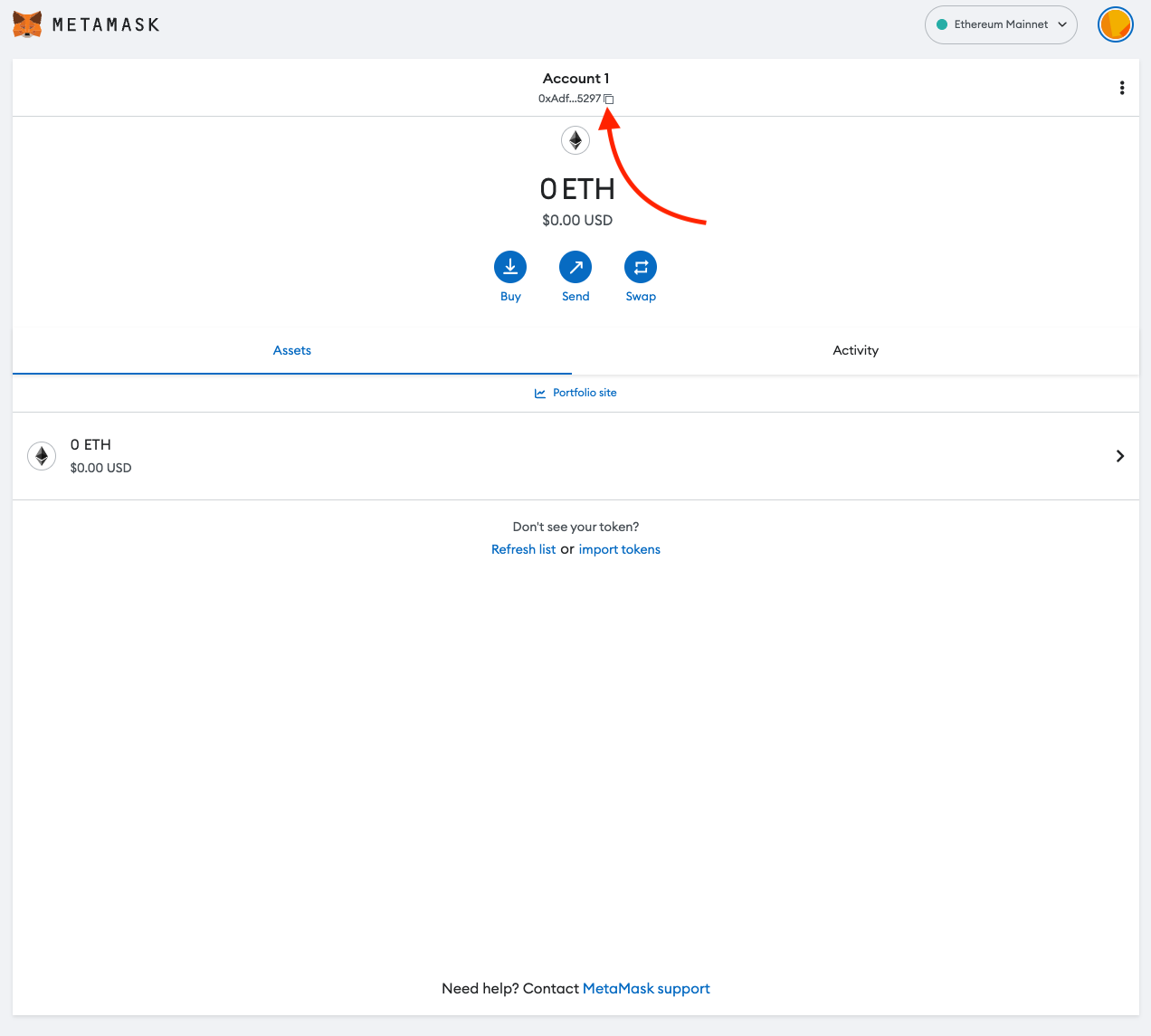Open the Ethereum Mainnet network dropdown
The image size is (1151, 1036).
(x=1001, y=24)
